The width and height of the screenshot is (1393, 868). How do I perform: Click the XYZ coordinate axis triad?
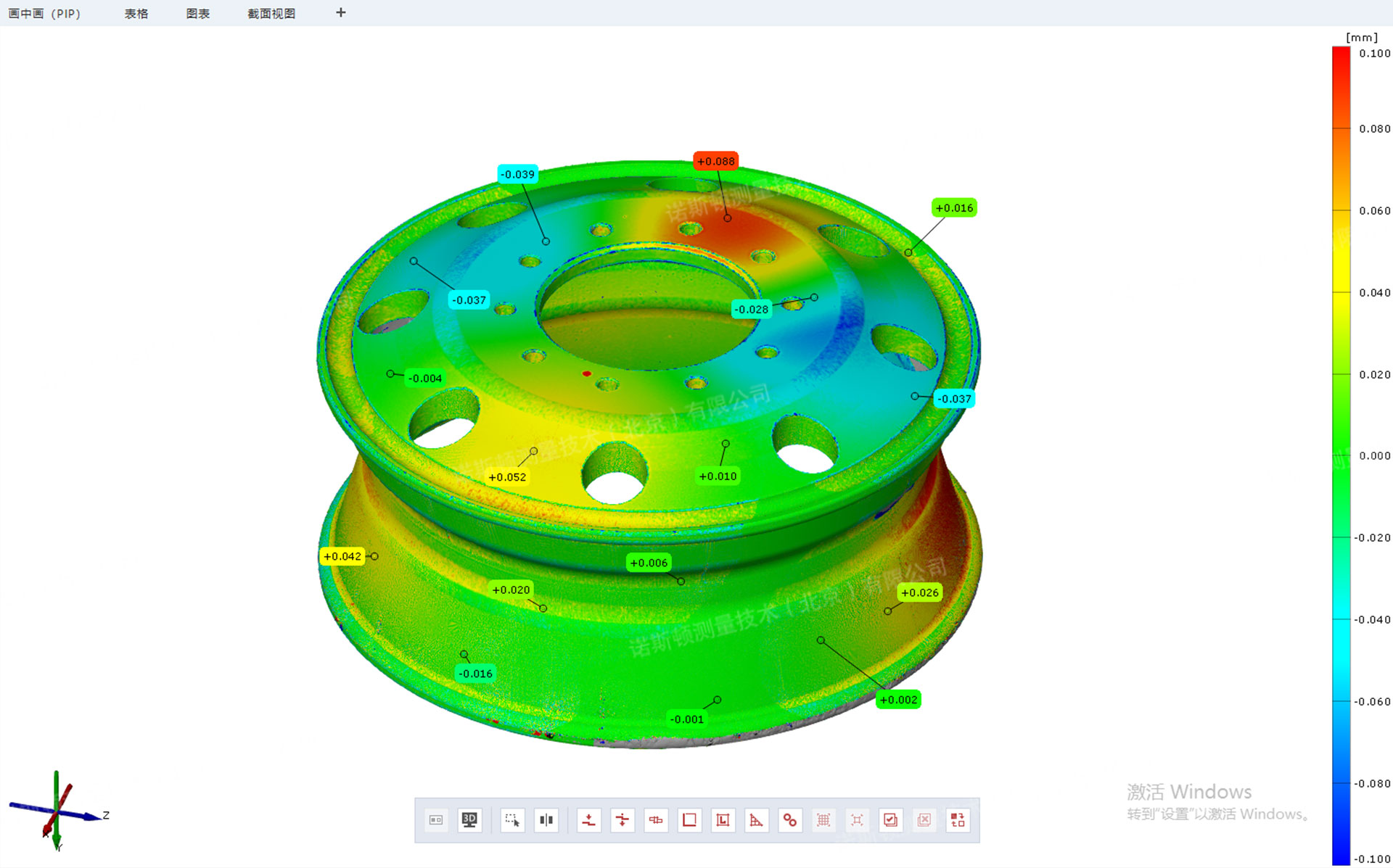(x=58, y=811)
